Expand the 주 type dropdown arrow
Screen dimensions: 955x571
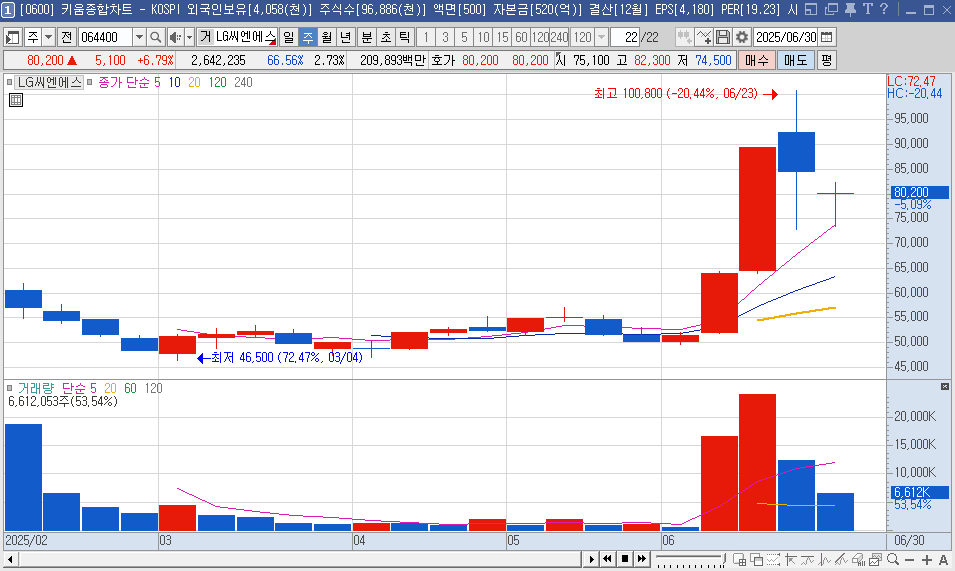coord(48,37)
